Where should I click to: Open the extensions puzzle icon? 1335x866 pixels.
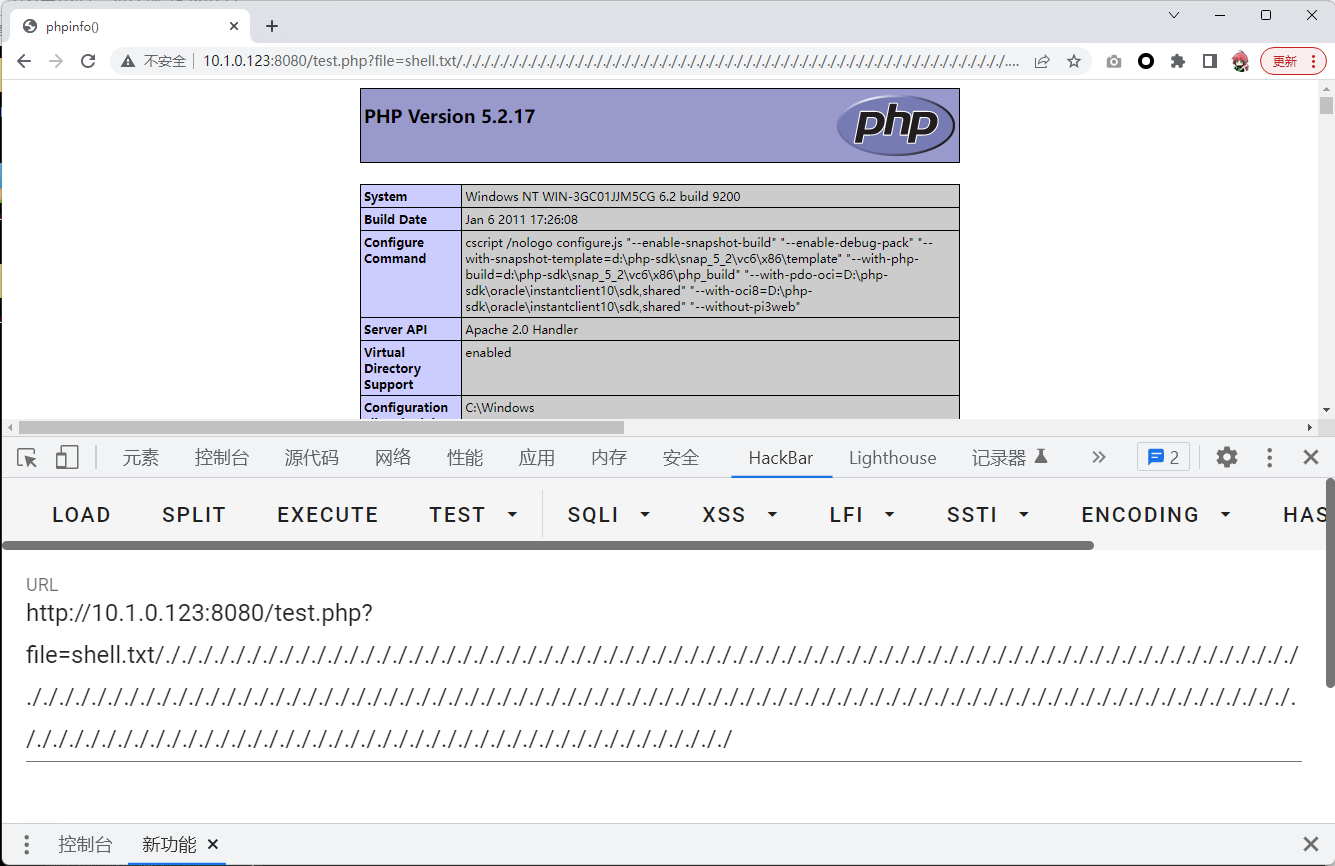[x=1178, y=61]
